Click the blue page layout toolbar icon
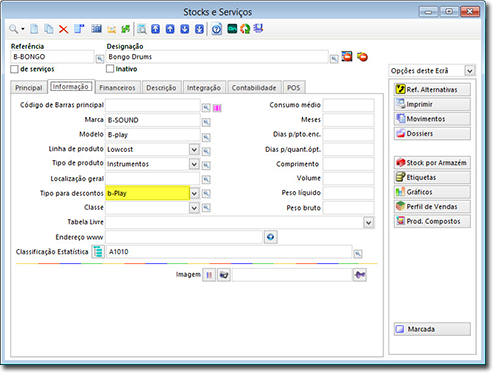 79,29
